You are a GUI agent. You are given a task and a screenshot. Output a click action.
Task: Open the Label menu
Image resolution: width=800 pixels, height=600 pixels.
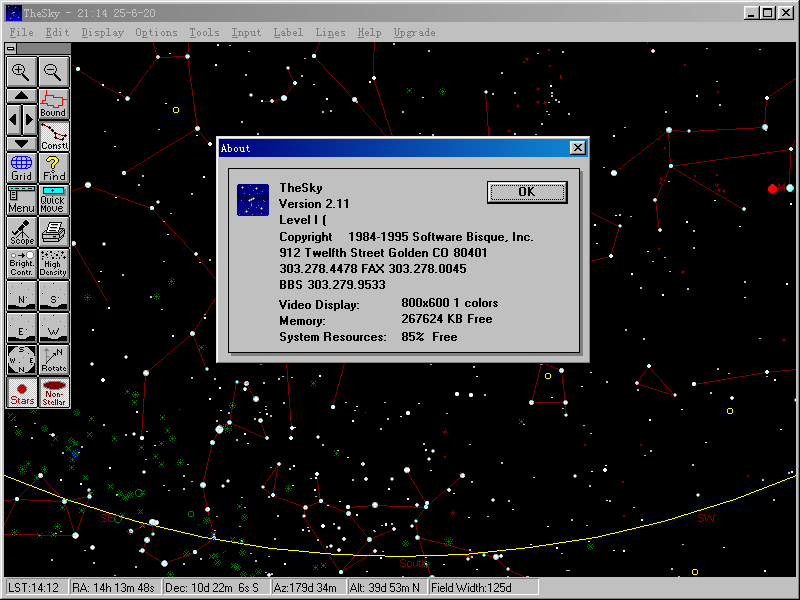click(288, 33)
